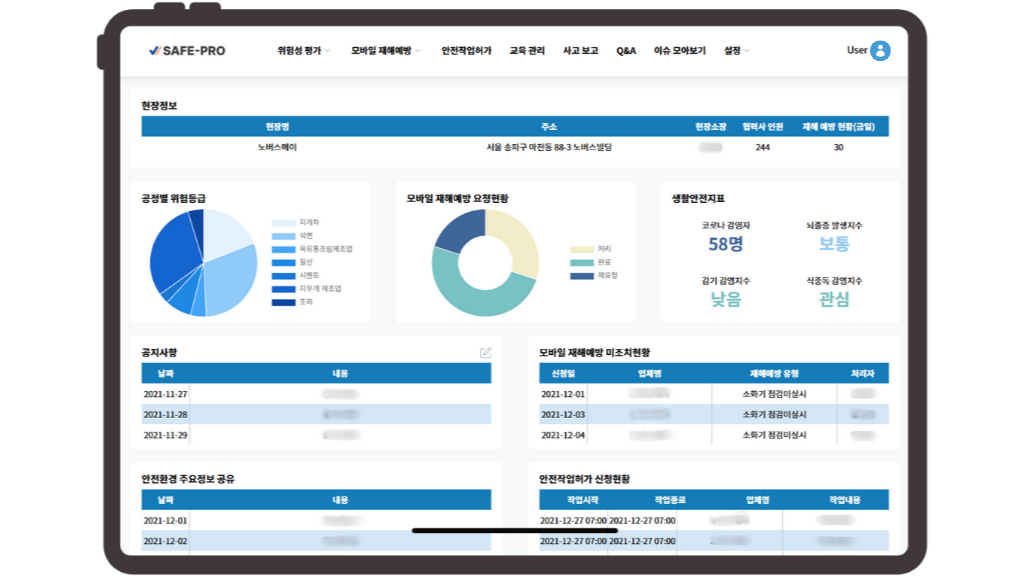Select the 처리 legend swatch in donut chart
The height and width of the screenshot is (576, 1024).
tap(582, 250)
